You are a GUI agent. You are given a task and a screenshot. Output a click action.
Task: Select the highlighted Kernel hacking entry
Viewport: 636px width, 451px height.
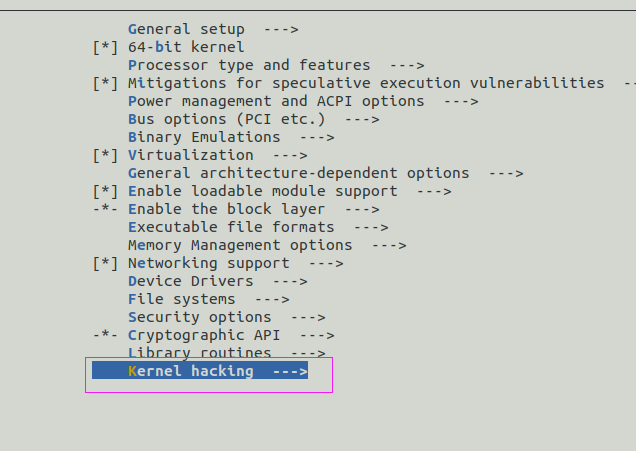(x=200, y=371)
